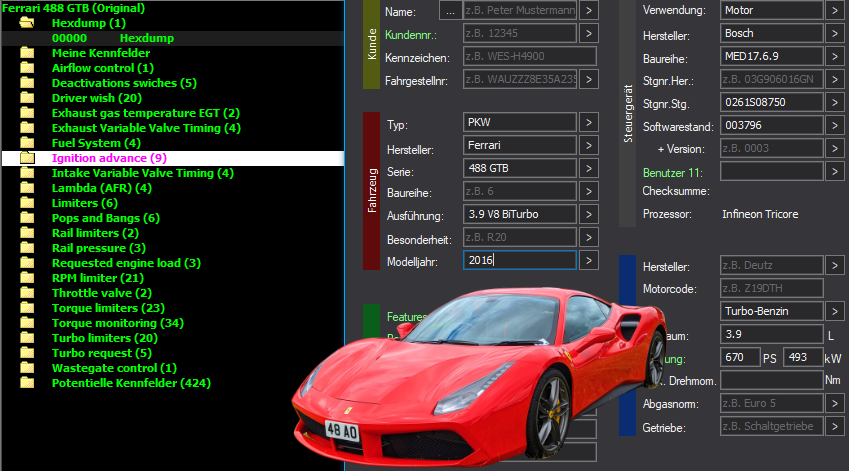
Task: Click the Torque monitoring folder icon
Action: click(x=27, y=323)
